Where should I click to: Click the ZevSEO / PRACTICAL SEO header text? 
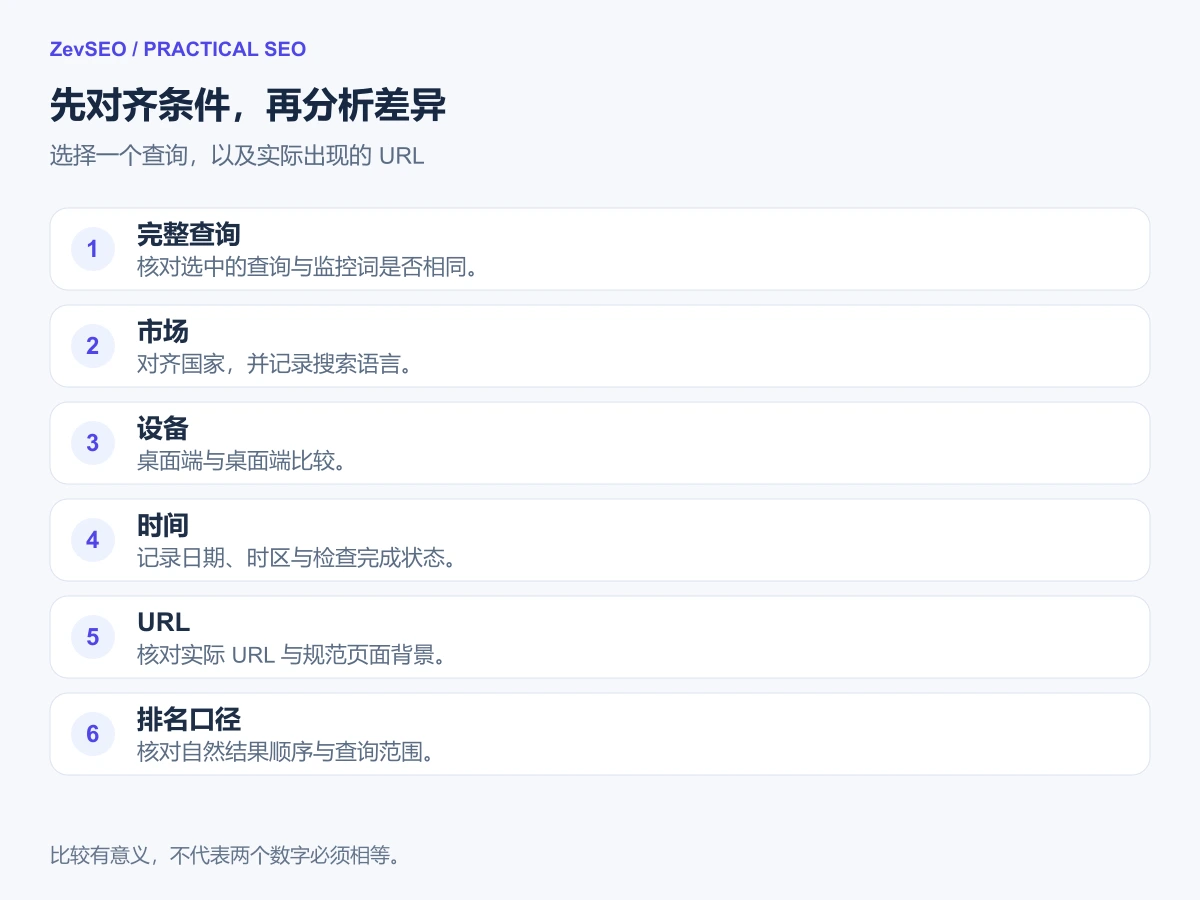point(178,49)
